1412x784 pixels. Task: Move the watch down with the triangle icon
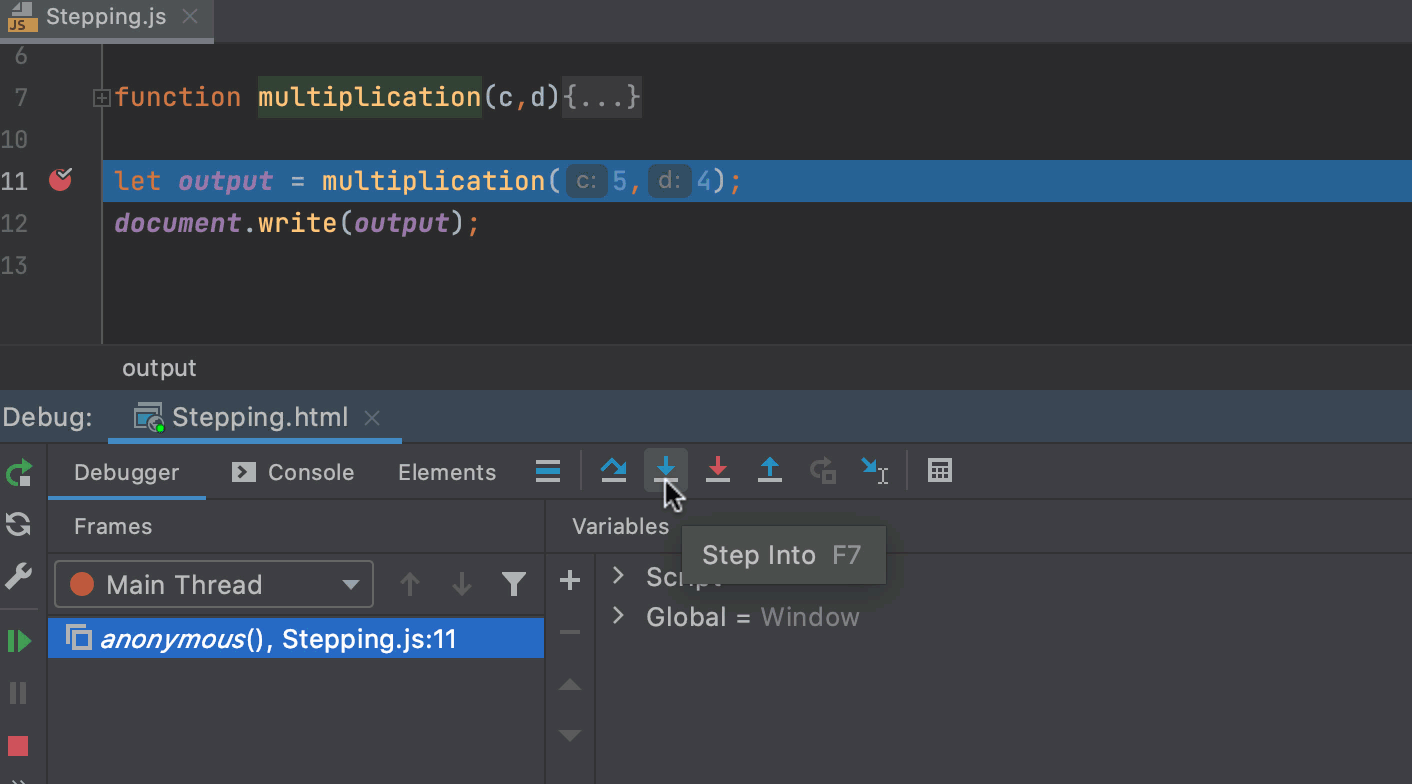(570, 736)
